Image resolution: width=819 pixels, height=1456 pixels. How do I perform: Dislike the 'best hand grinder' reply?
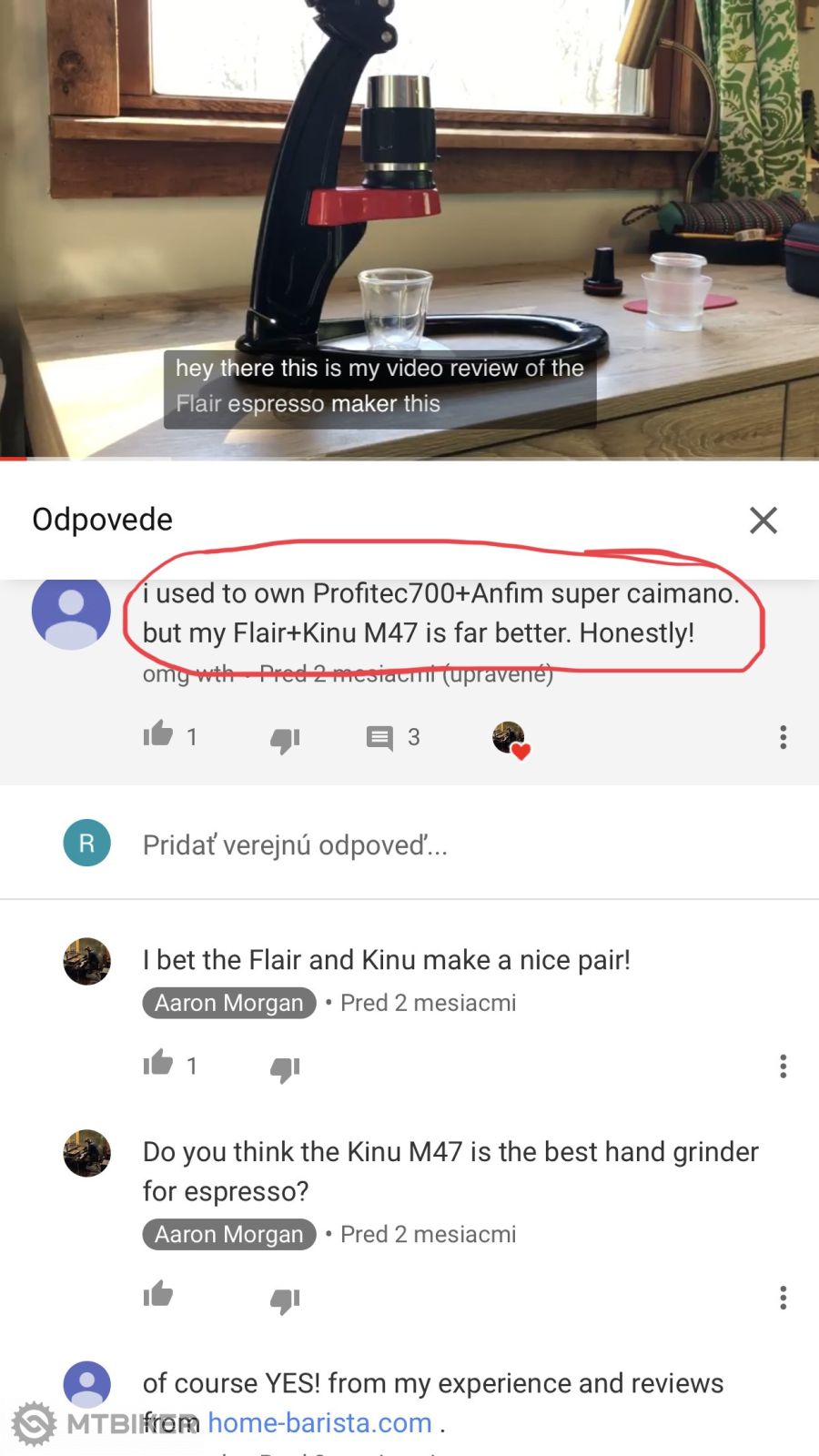[285, 1299]
